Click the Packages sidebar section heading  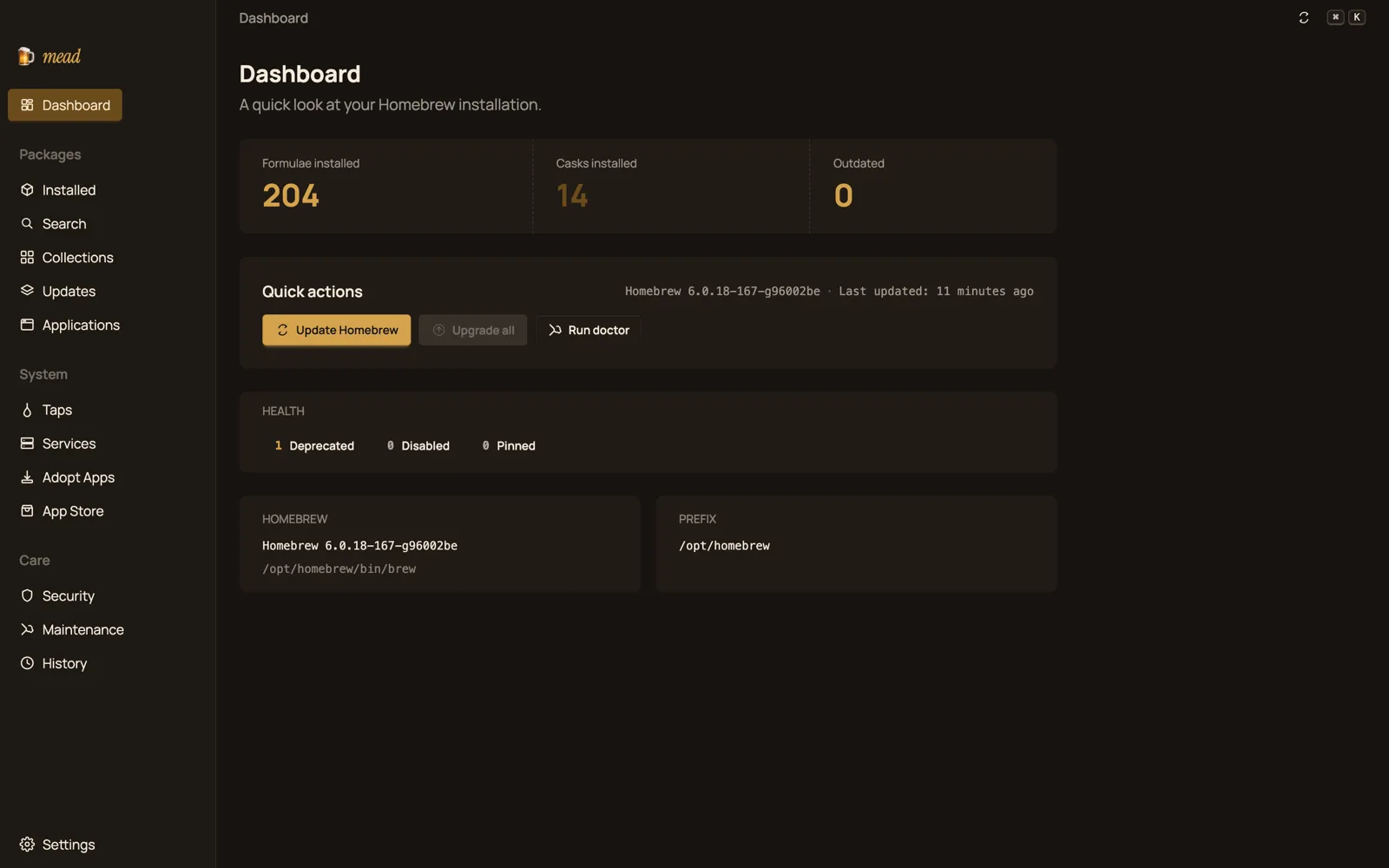50,155
